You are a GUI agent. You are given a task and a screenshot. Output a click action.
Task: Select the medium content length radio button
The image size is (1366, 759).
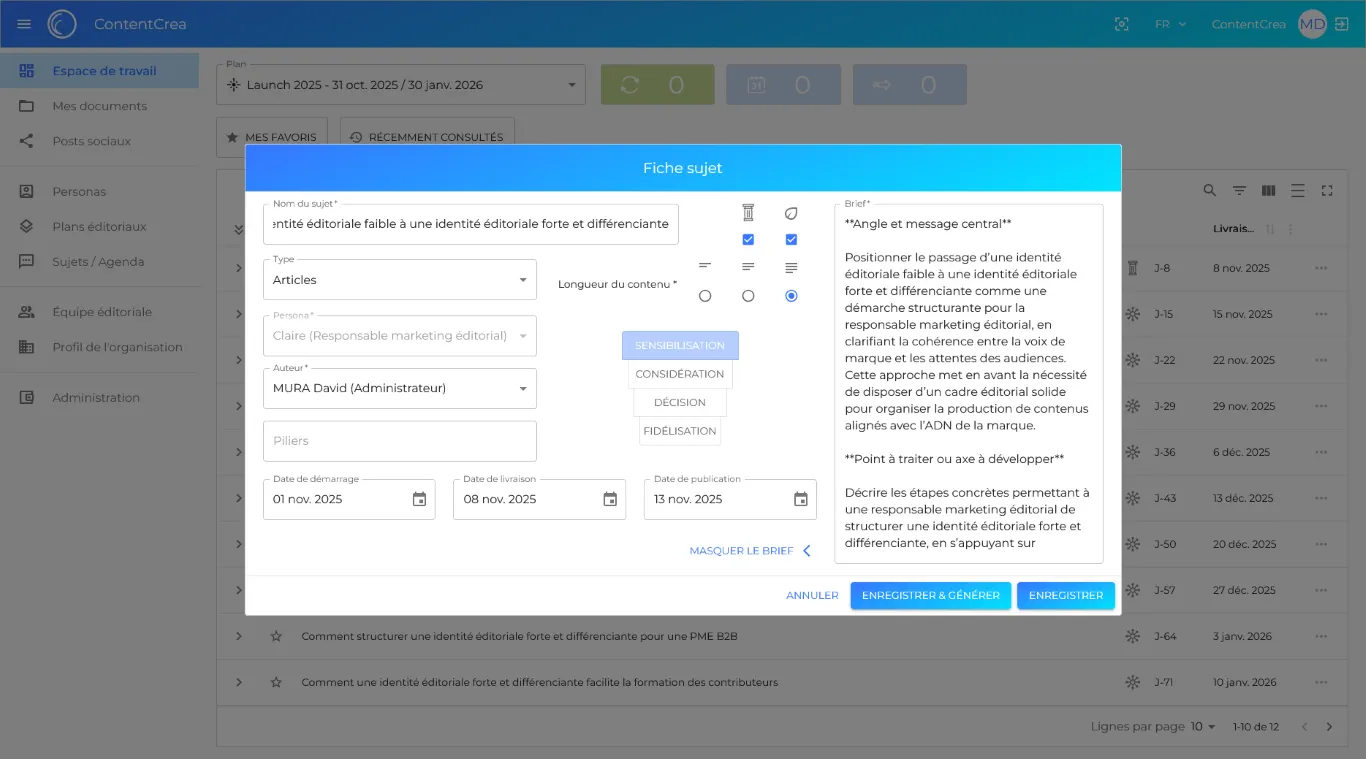[748, 296]
